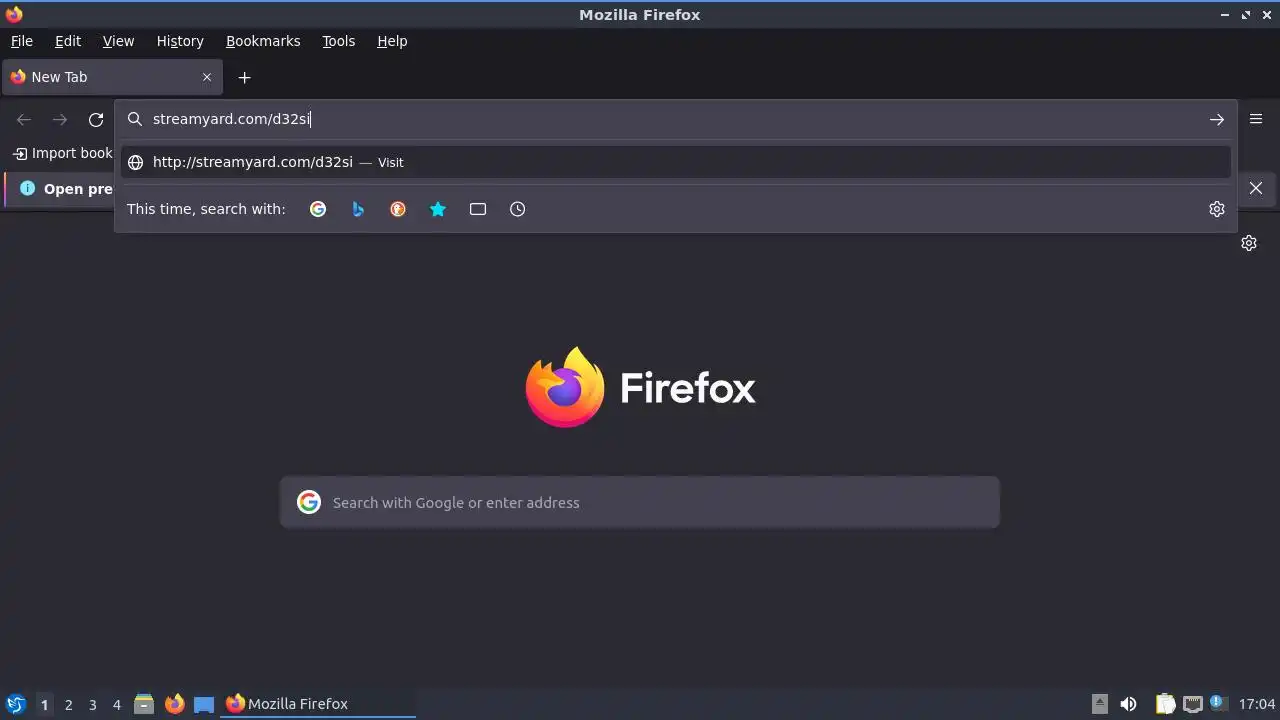Focus the Search with Google page box

click(x=640, y=502)
